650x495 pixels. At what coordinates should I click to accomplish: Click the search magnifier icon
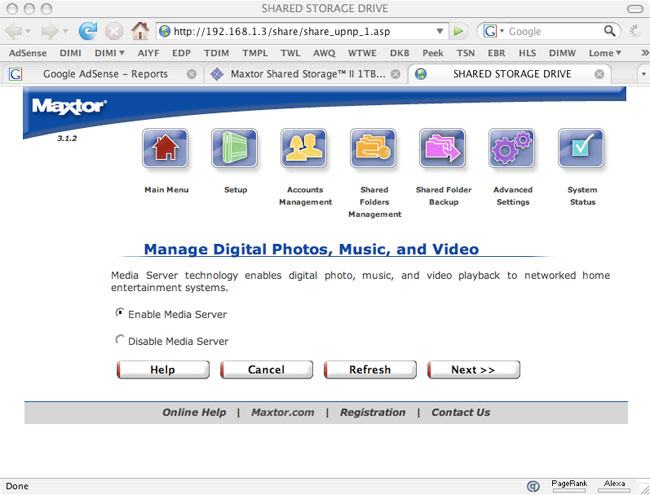tap(609, 31)
